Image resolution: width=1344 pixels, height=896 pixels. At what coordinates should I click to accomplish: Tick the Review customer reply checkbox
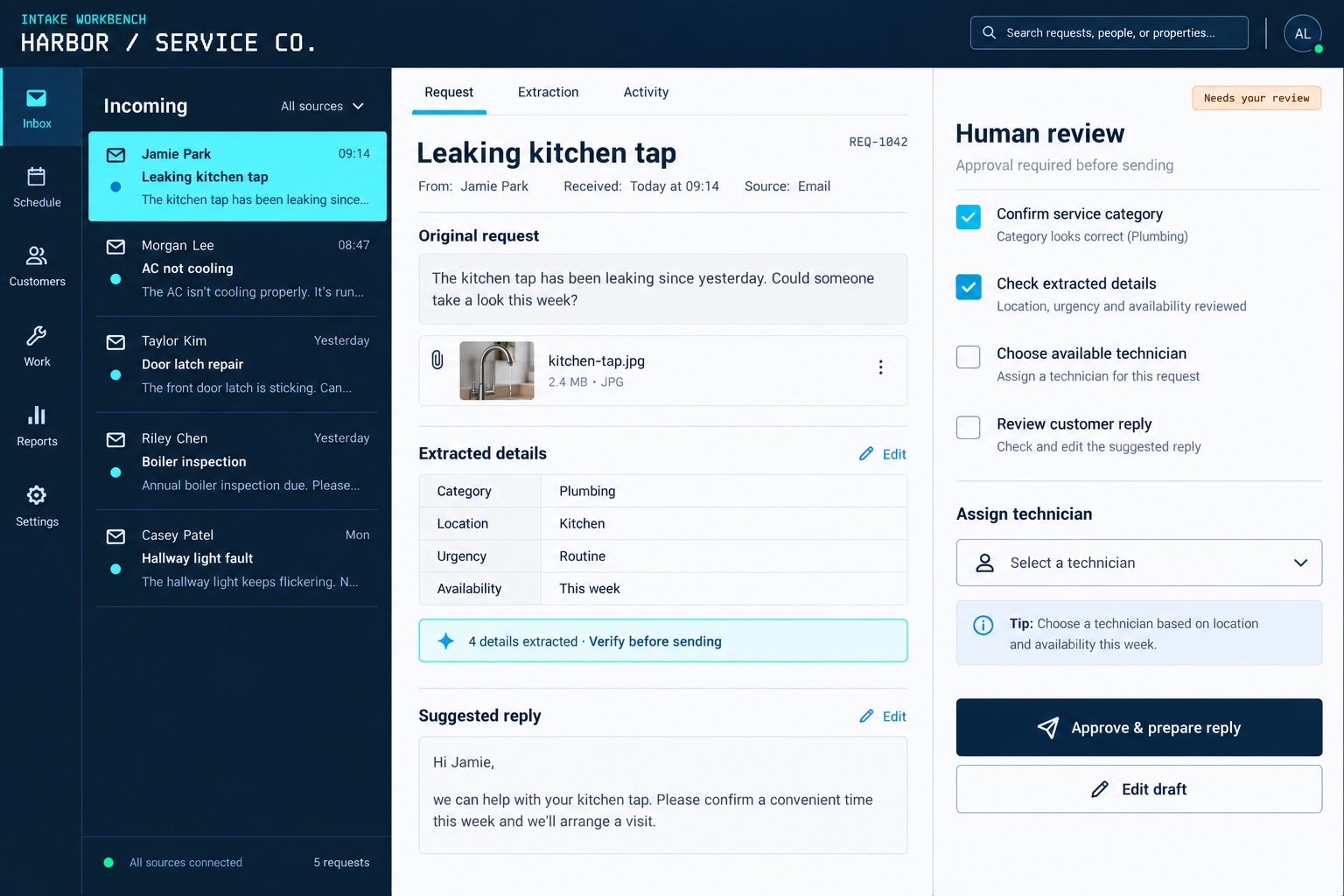click(969, 427)
